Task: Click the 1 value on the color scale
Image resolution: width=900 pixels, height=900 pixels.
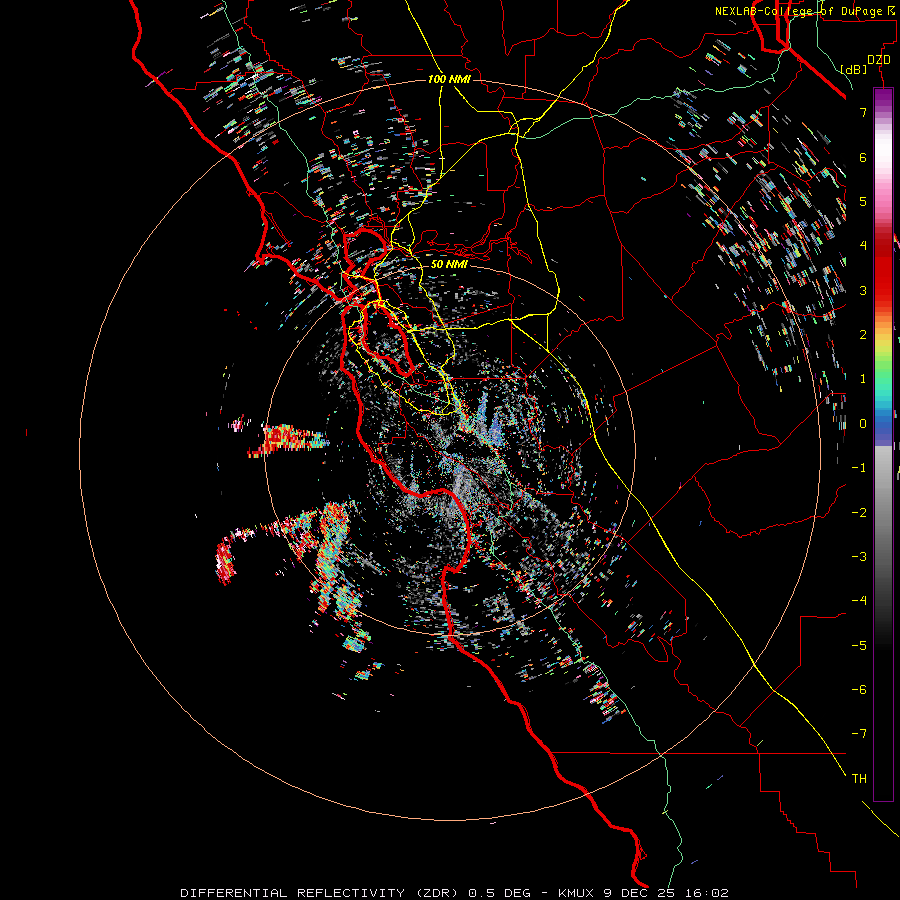Action: 863,379
